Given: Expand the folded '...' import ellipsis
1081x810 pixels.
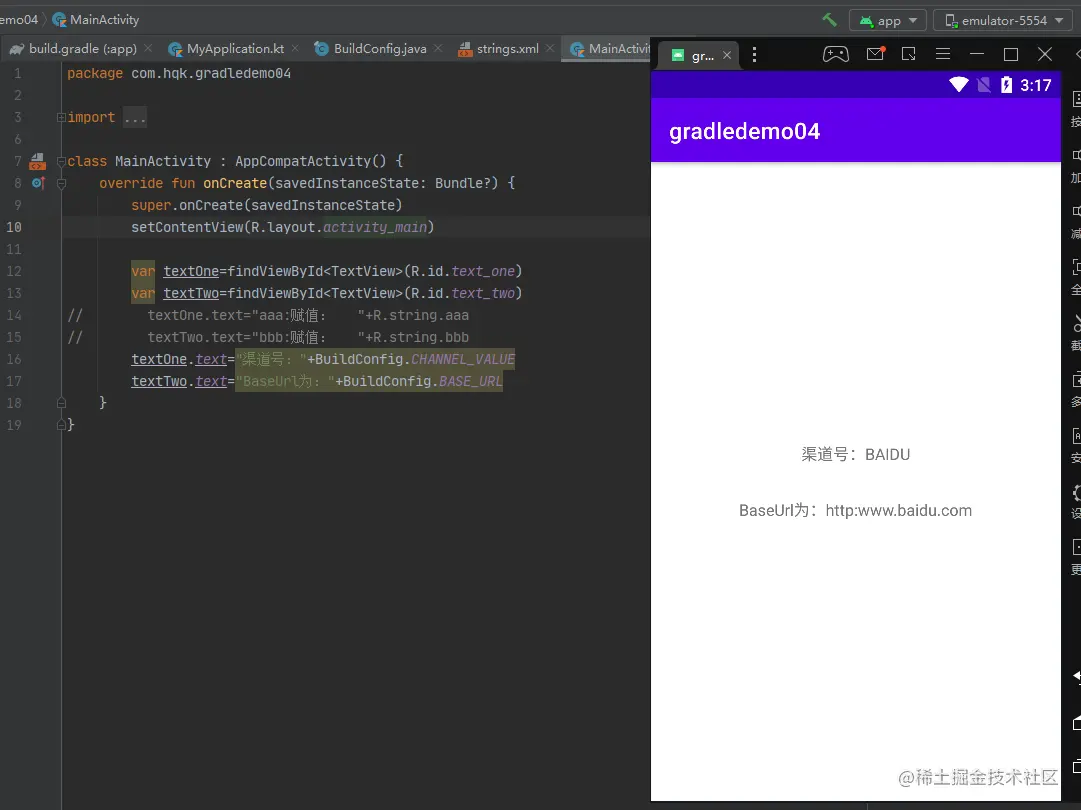Looking at the screenshot, I should (135, 118).
